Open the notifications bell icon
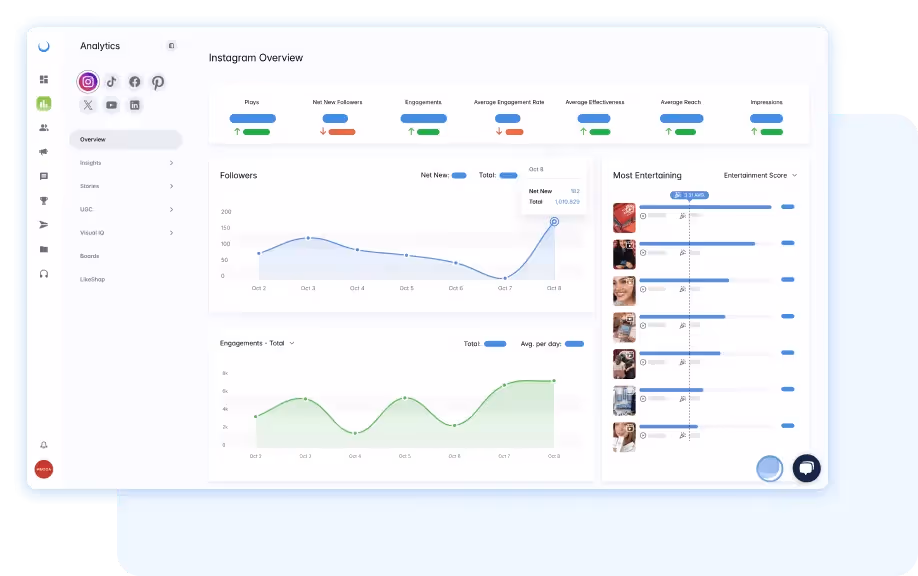 click(x=42, y=444)
